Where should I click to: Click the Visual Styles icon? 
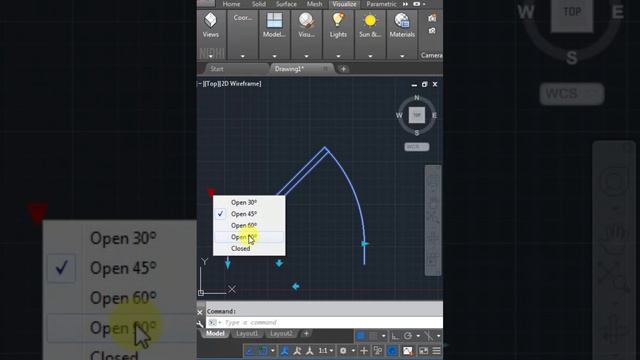pyautogui.click(x=306, y=20)
